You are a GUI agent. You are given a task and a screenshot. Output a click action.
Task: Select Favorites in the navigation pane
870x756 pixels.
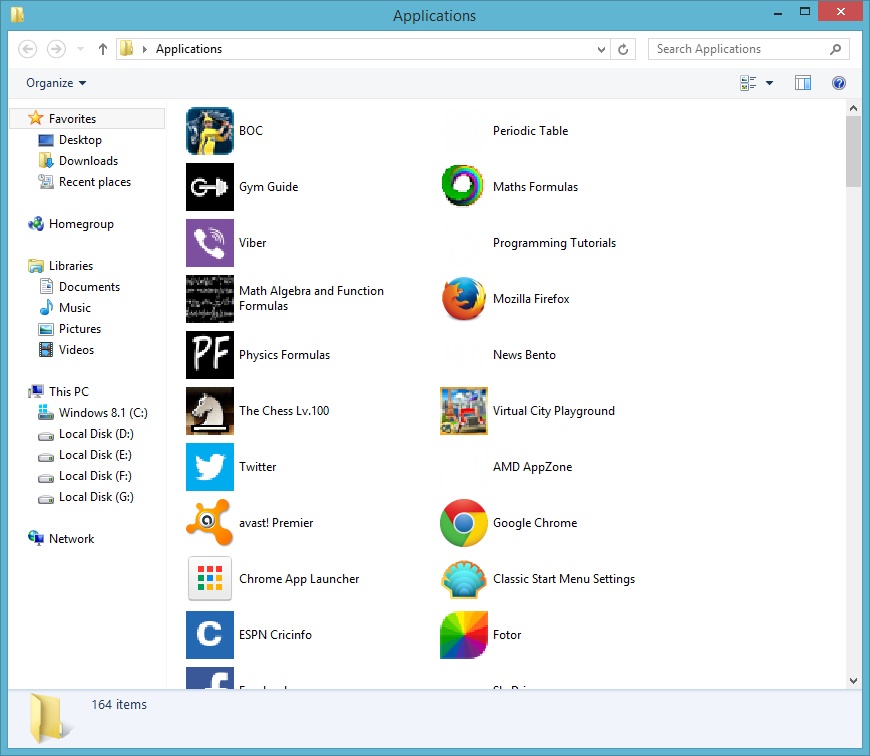[x=72, y=119]
